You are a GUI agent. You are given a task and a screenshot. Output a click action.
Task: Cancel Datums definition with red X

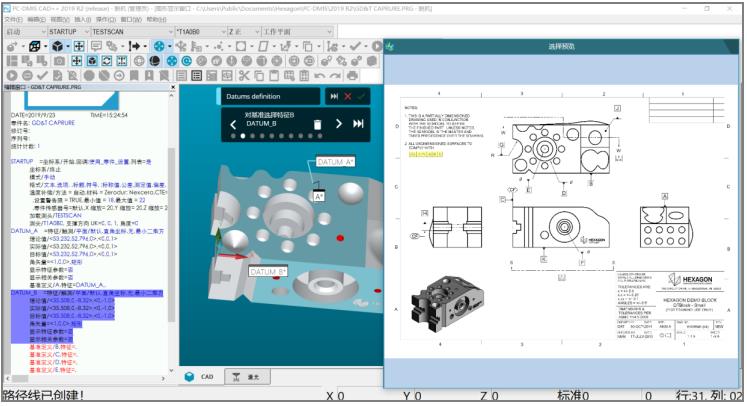(x=348, y=96)
